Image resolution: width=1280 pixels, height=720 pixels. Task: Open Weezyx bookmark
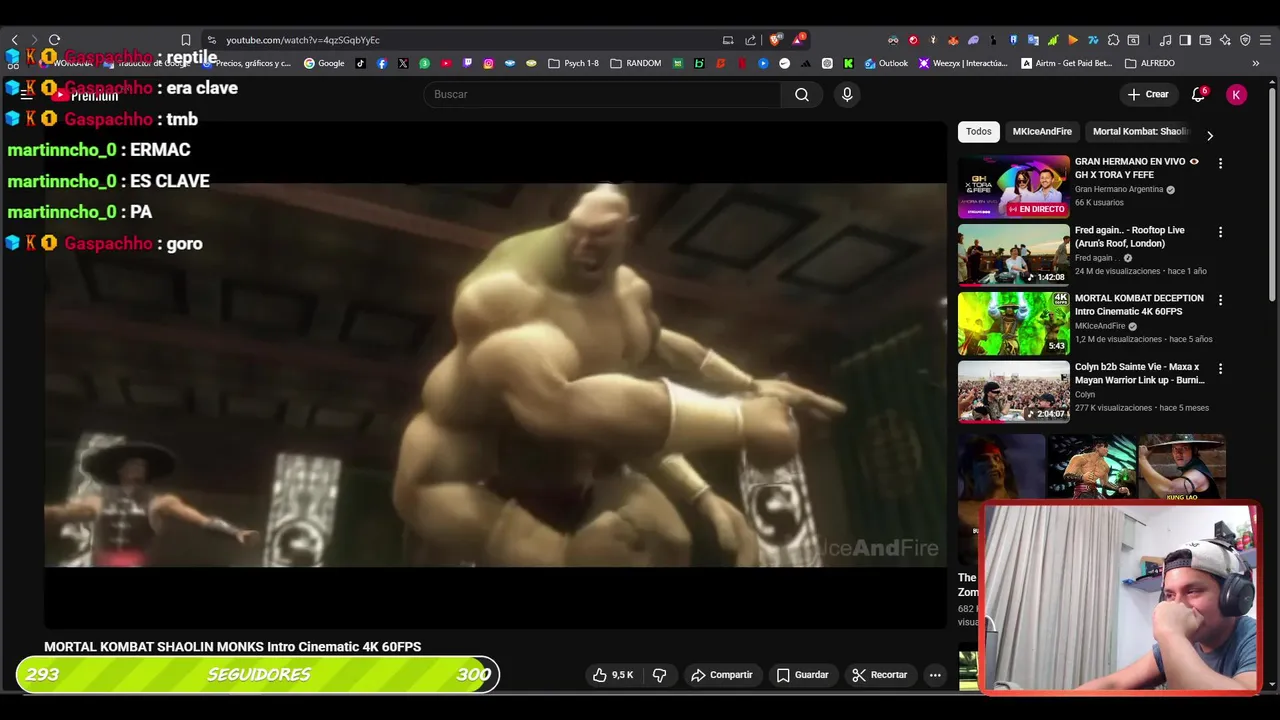tap(963, 63)
